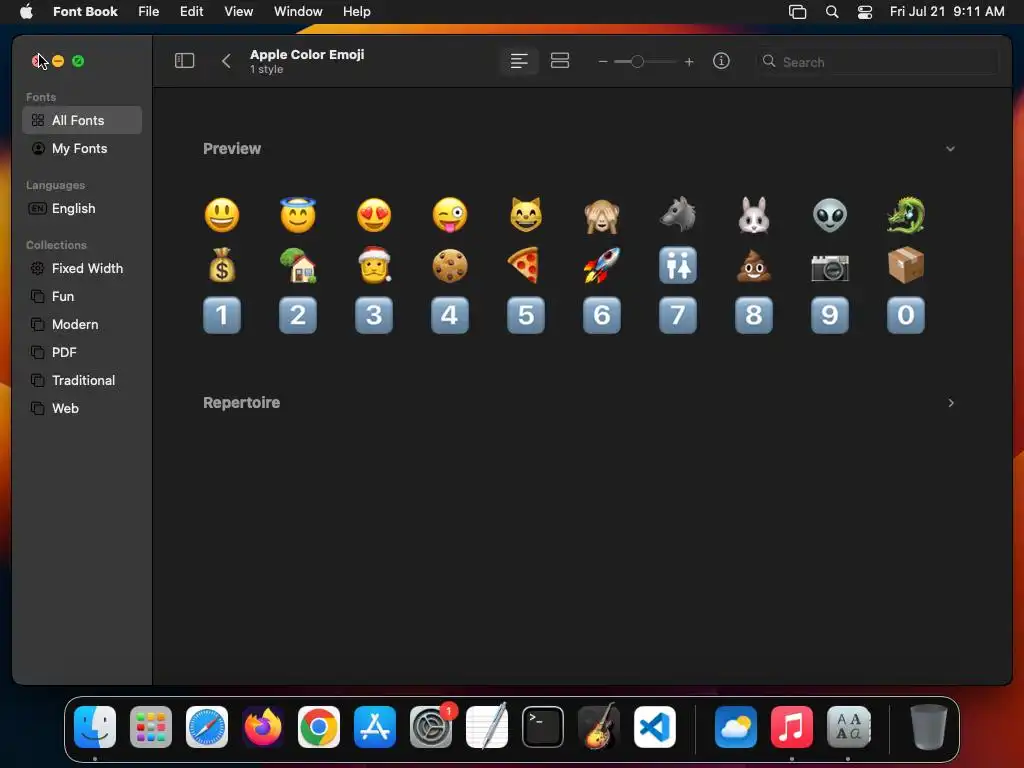Go back with the chevron arrow
The image size is (1024, 768).
(x=226, y=61)
